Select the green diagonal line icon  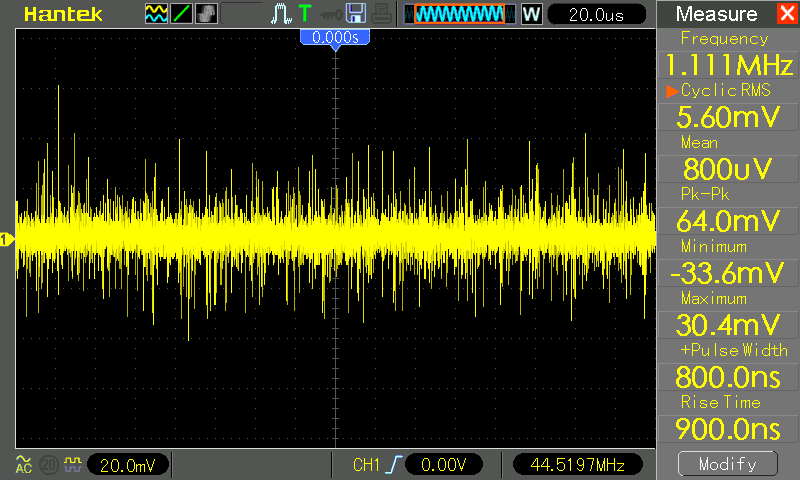click(181, 14)
